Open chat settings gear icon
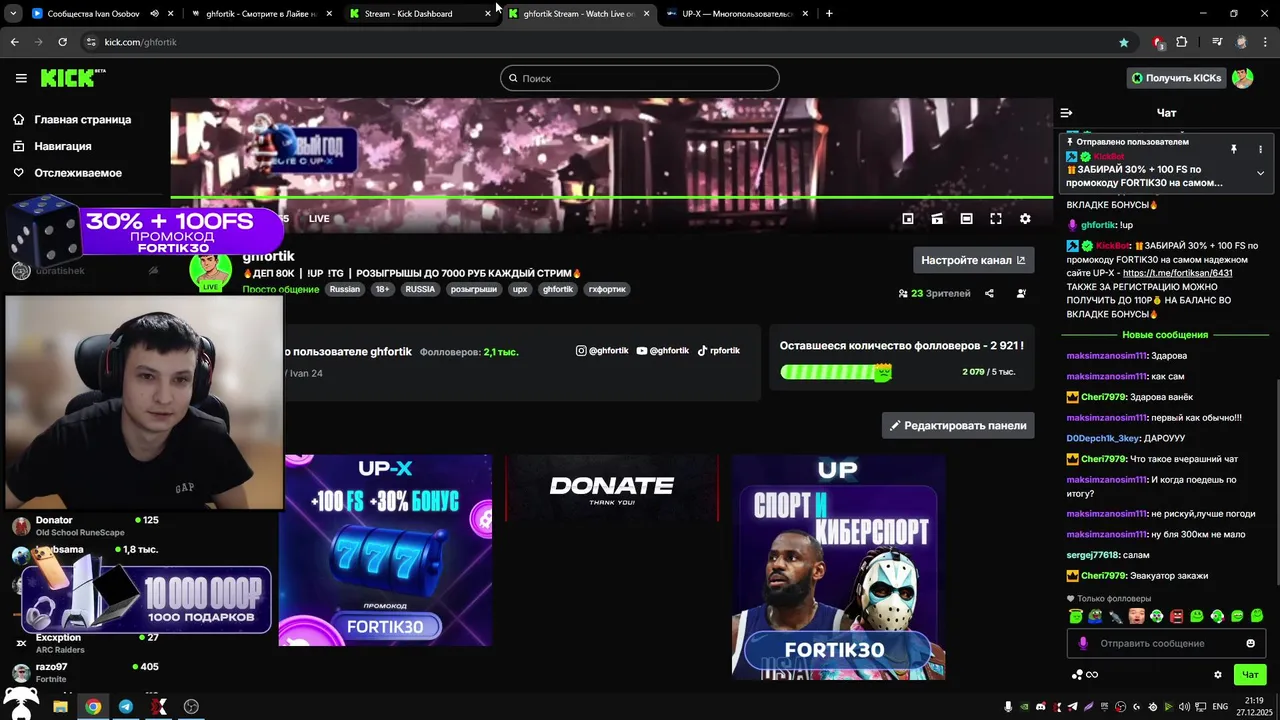Viewport: 1280px width, 720px height. [x=1218, y=675]
